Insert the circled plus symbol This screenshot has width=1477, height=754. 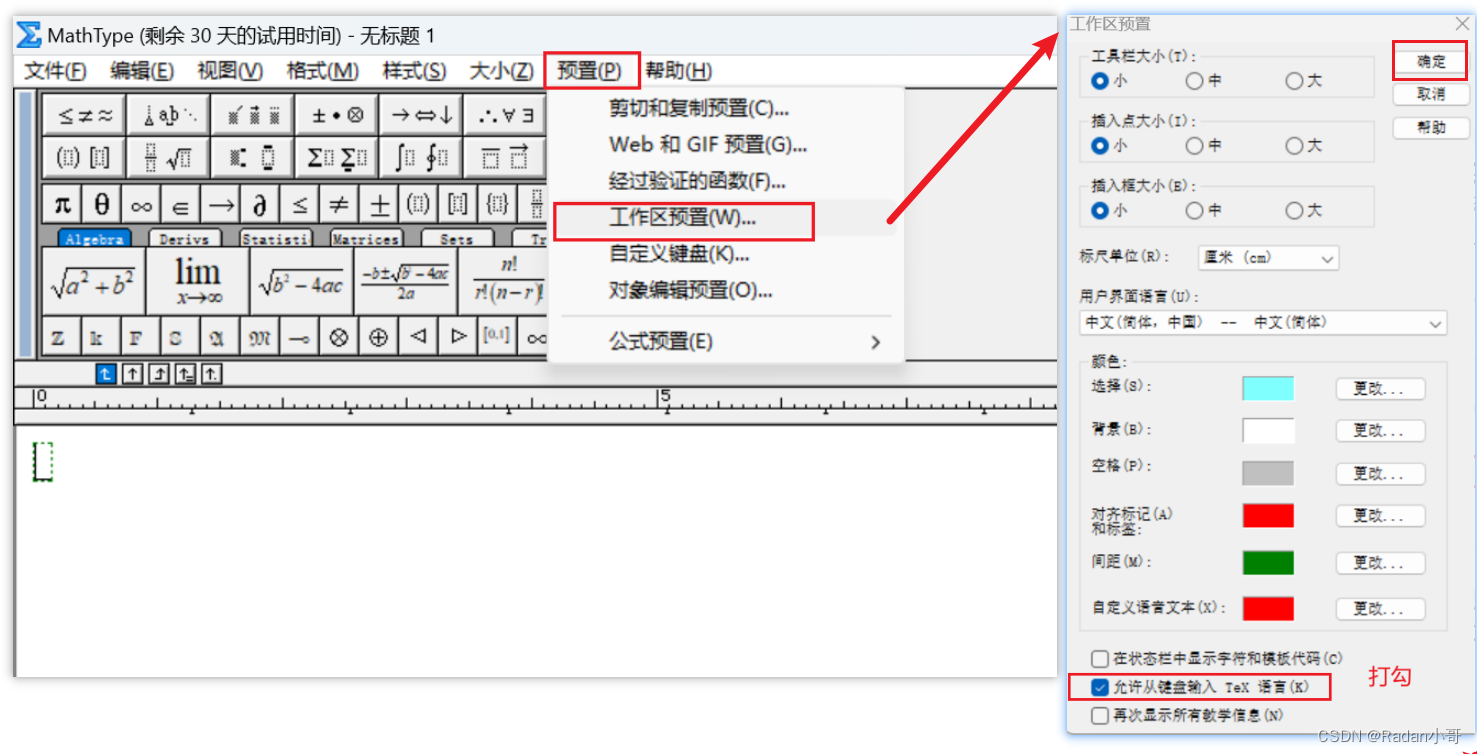[x=378, y=337]
